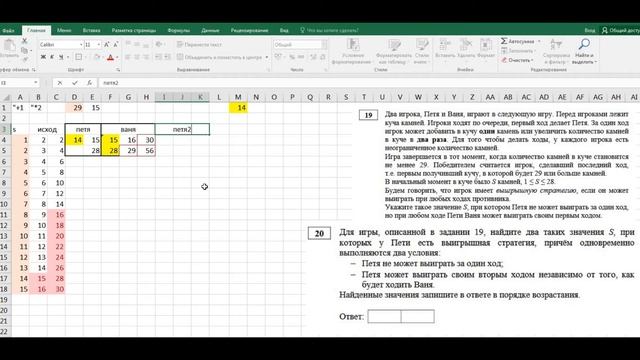Viewport: 640px width, 360px height.
Task: Click the AutoSum sigma icon
Action: coord(504,41)
